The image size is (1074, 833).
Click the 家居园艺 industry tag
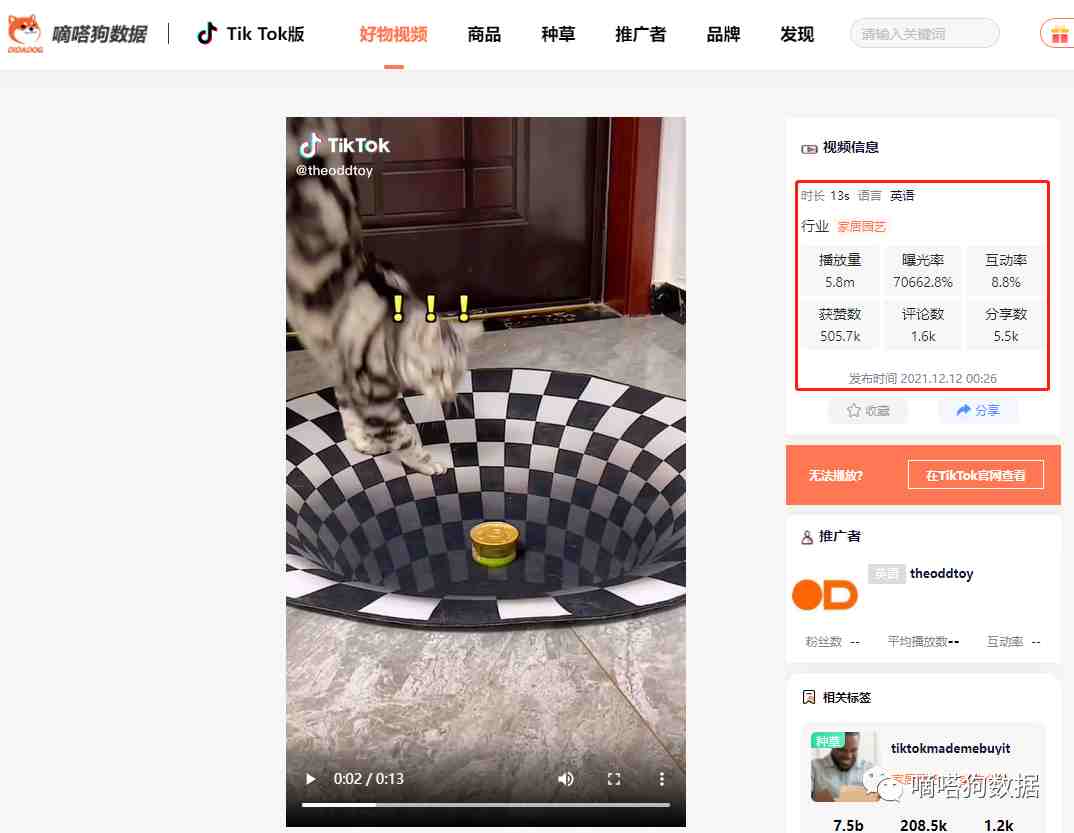pyautogui.click(x=861, y=227)
